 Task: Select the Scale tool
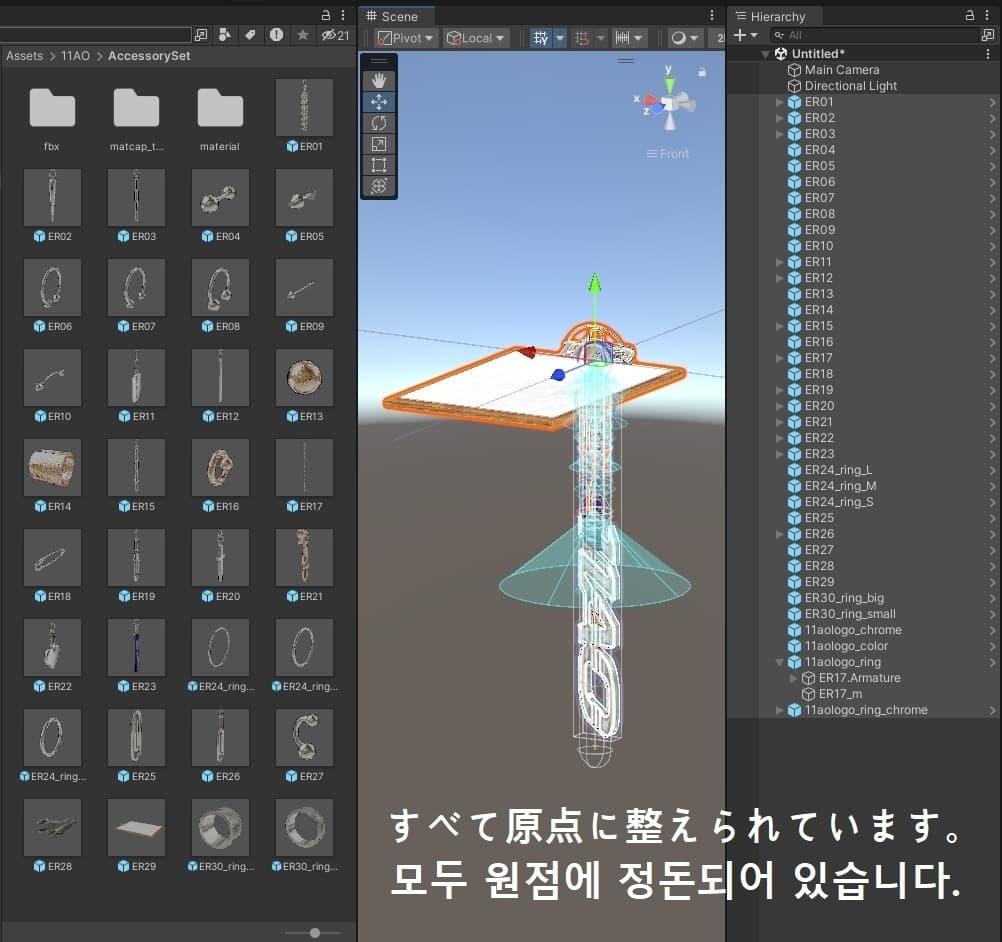tap(379, 144)
